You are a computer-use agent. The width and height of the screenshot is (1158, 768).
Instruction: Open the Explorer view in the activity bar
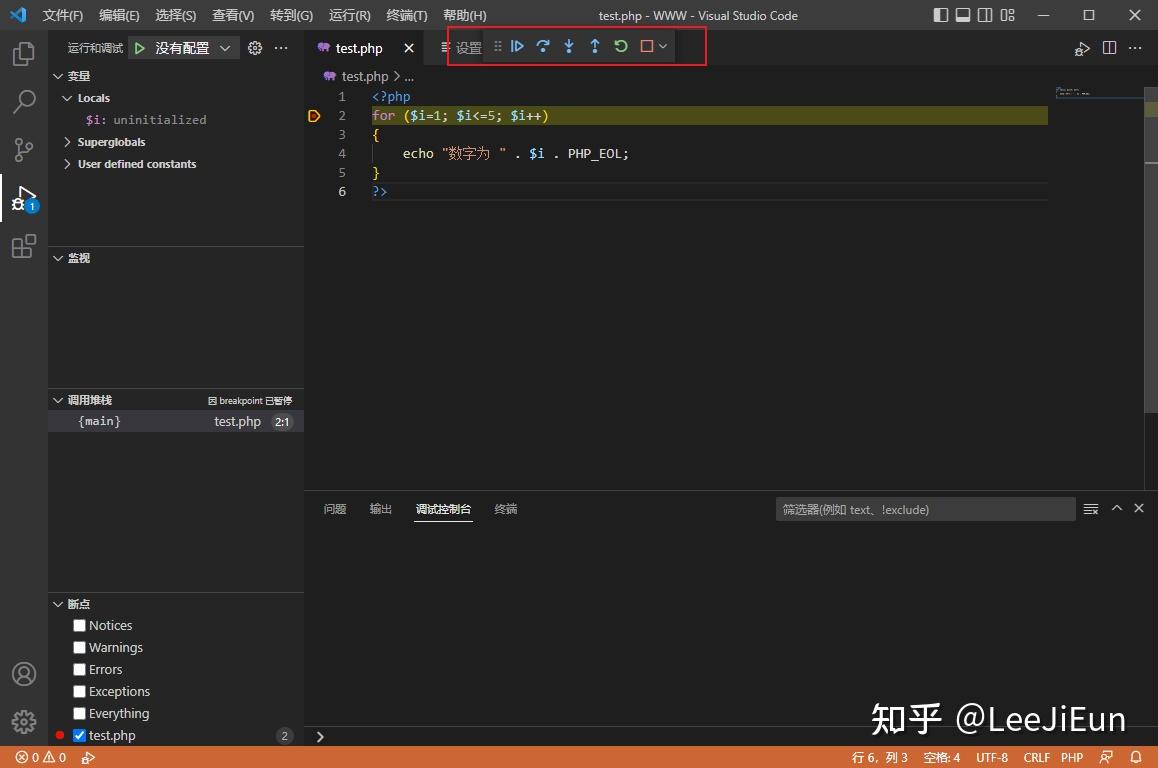pyautogui.click(x=23, y=54)
